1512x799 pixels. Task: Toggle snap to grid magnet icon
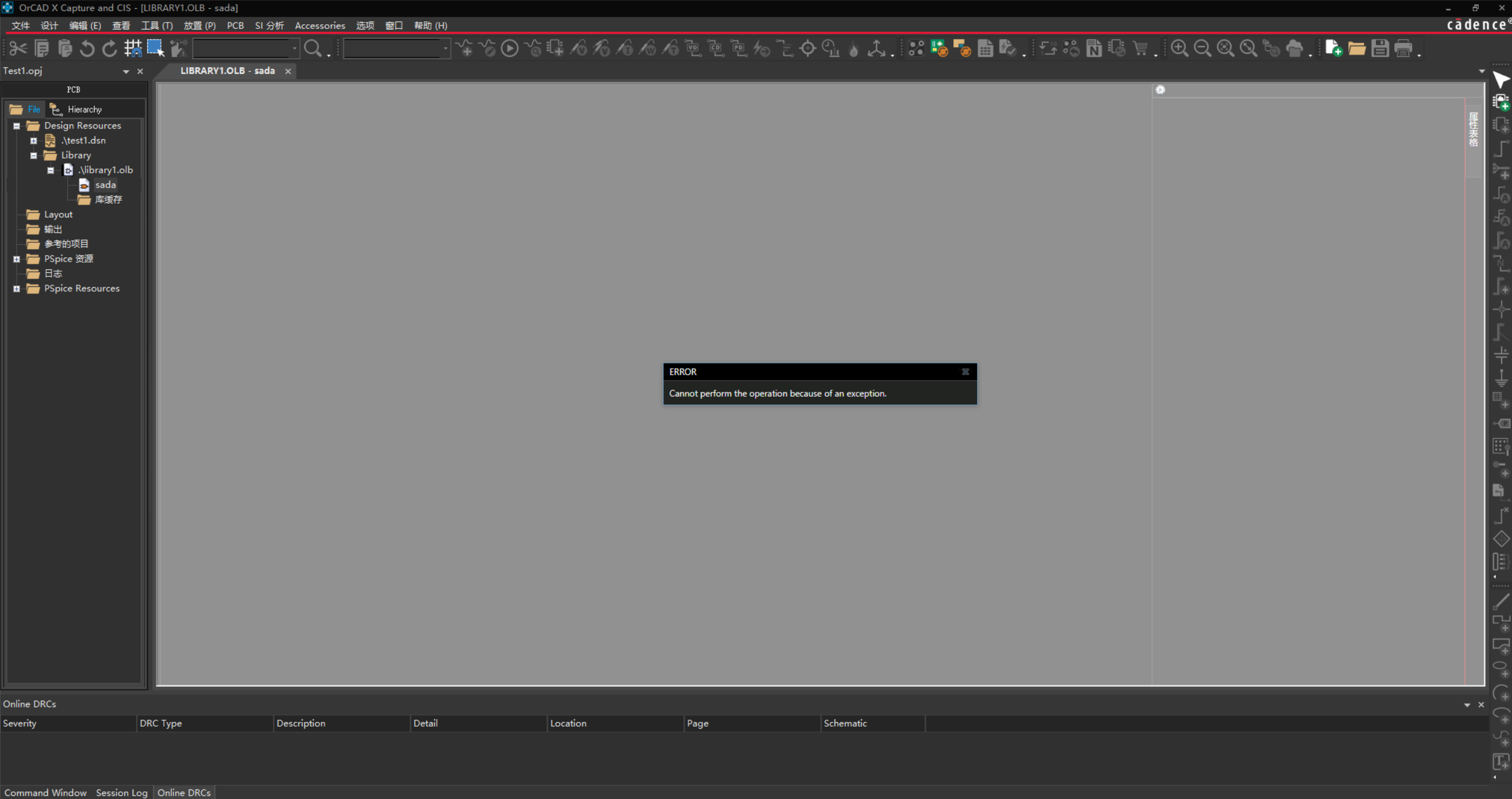pos(133,49)
